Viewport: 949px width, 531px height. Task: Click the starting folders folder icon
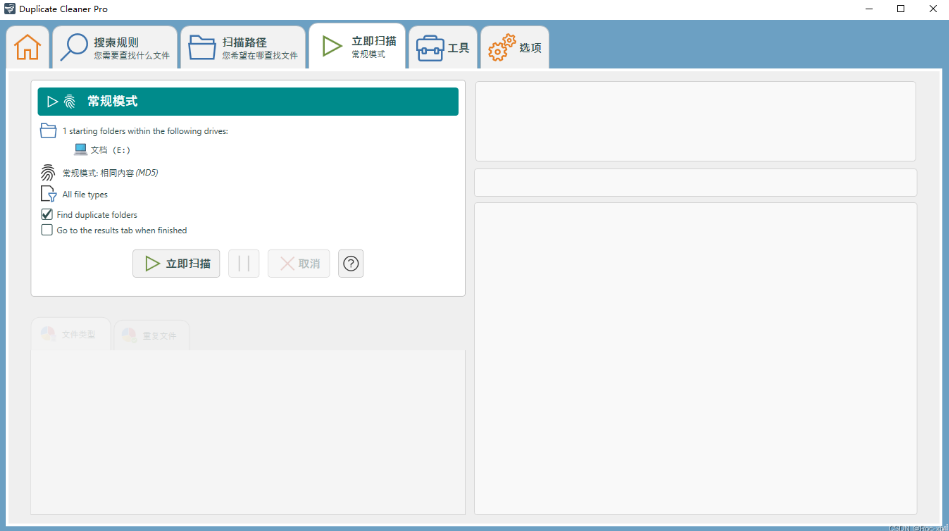[48, 131]
